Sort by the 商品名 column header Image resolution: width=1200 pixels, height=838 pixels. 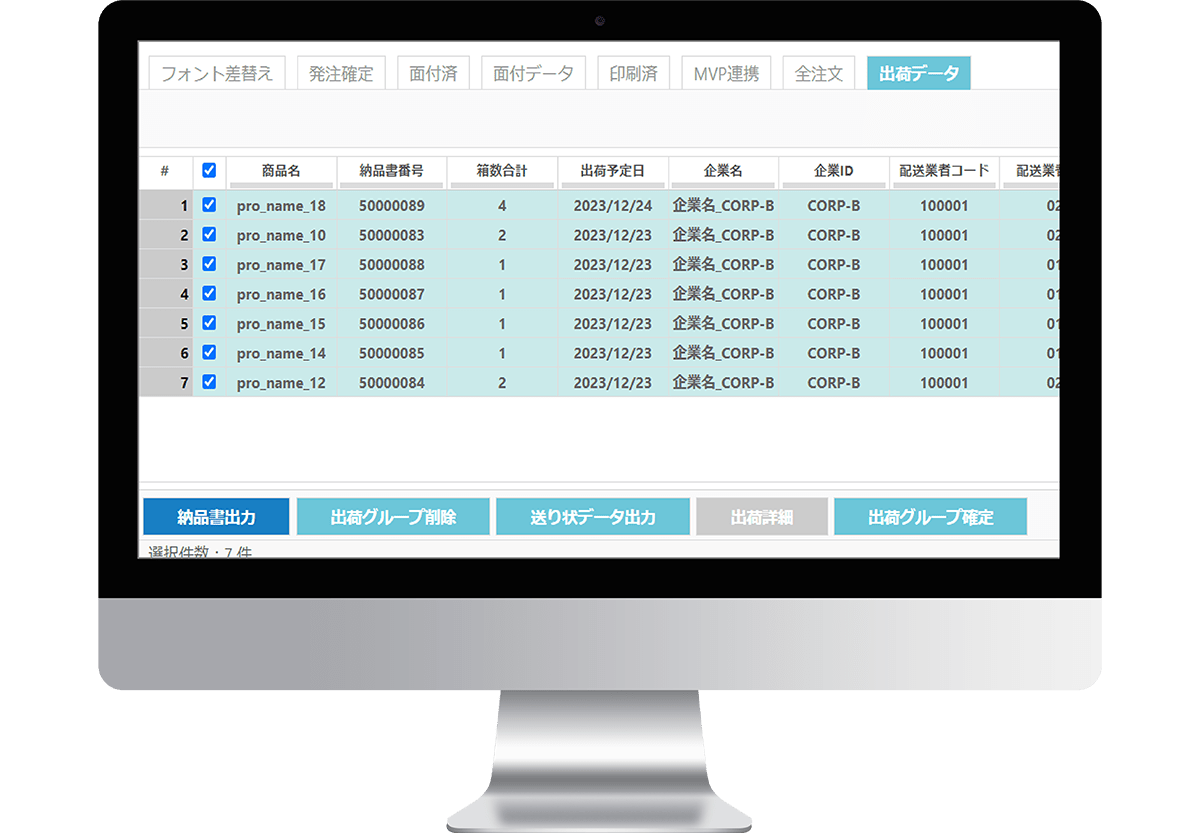281,170
